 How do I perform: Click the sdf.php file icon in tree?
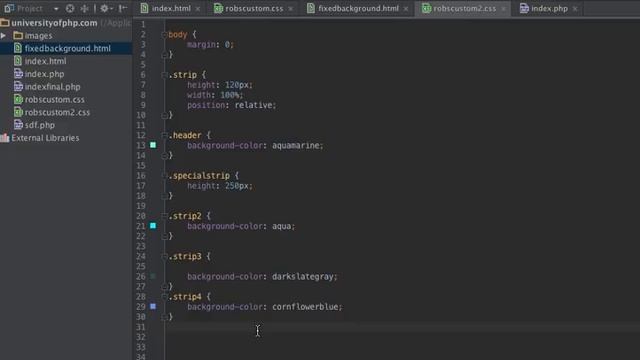[x=18, y=124]
